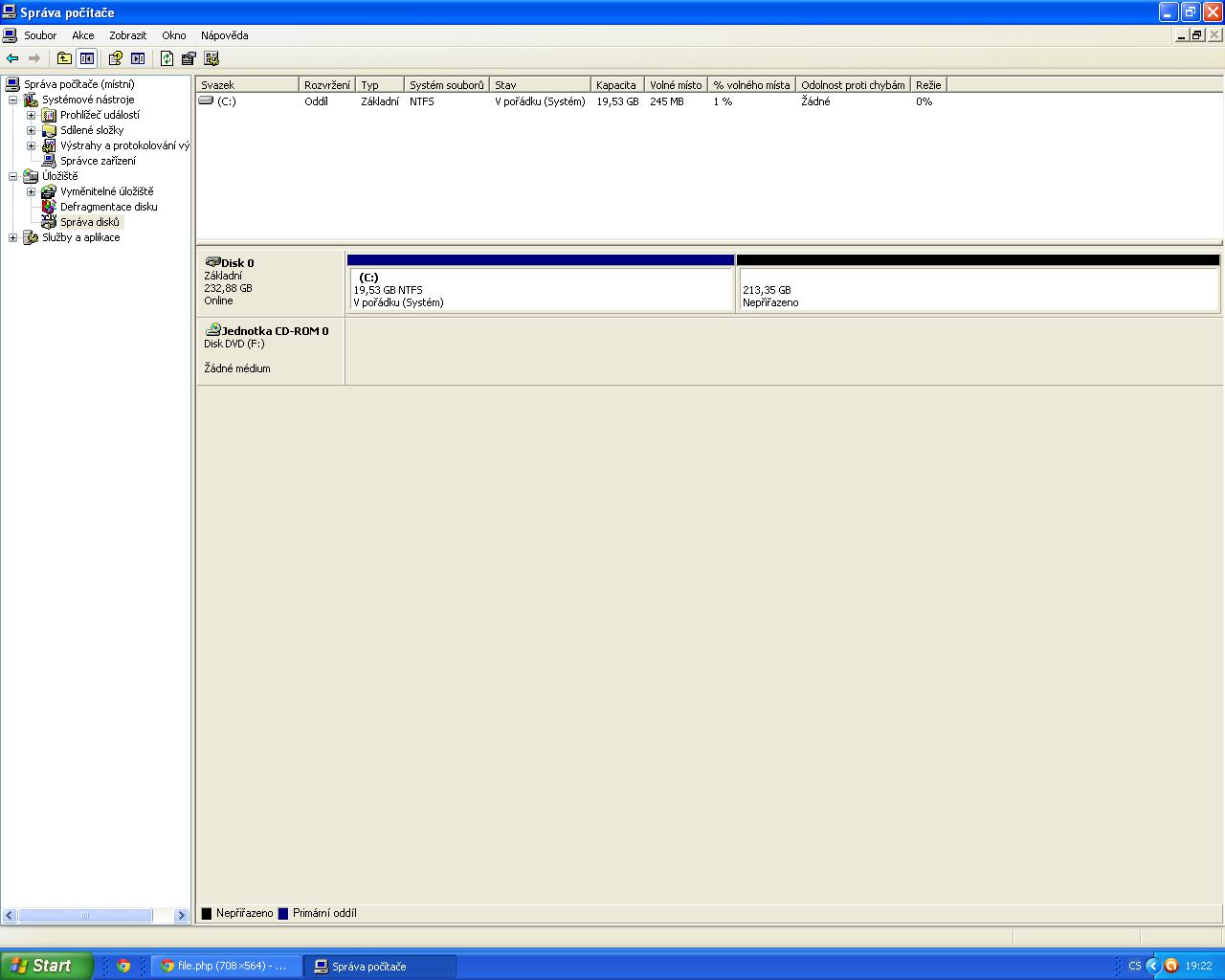Screen dimensions: 1225x980
Task: Click the tree pane horizontal scrollbar right arrow
Action: [x=182, y=916]
